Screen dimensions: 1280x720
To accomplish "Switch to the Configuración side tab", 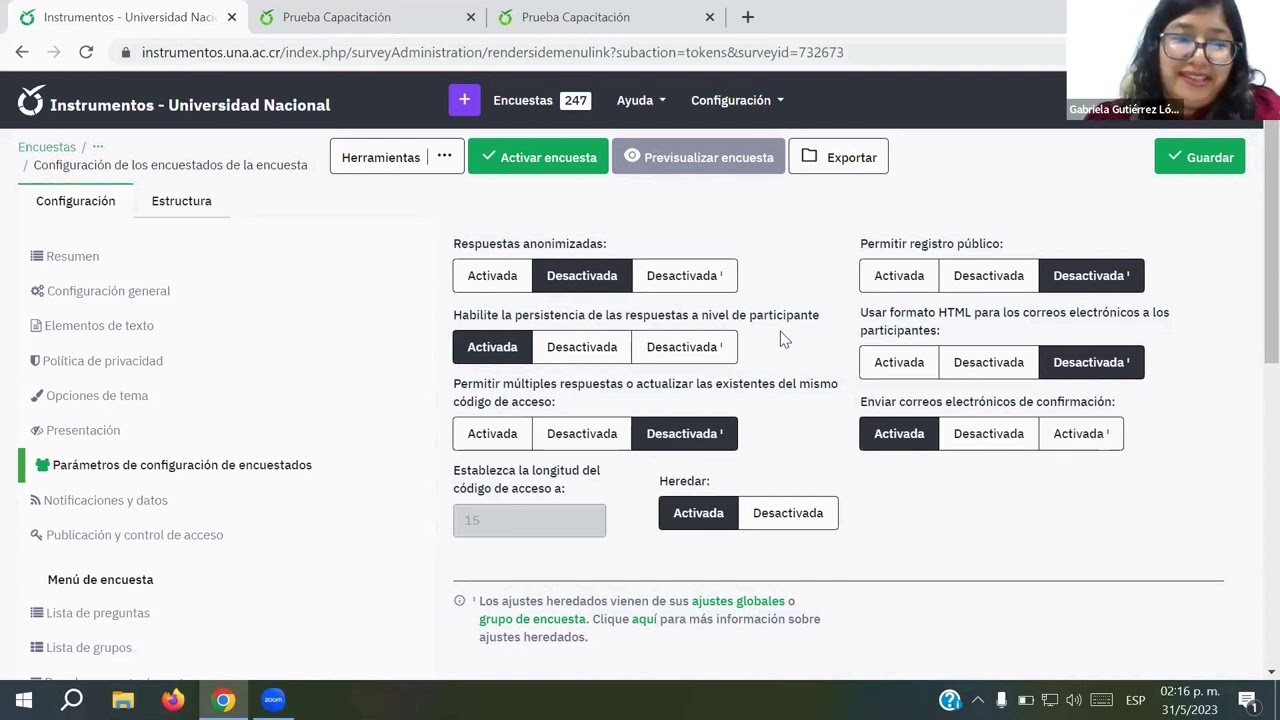I will pyautogui.click(x=76, y=201).
